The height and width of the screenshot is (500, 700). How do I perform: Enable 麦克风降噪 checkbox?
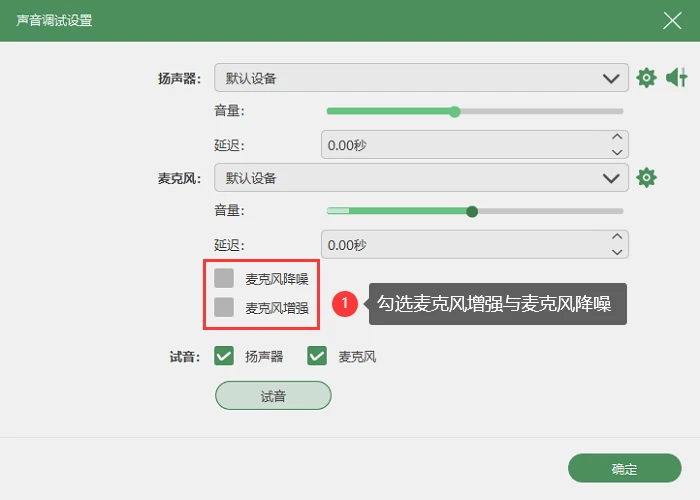tap(224, 278)
